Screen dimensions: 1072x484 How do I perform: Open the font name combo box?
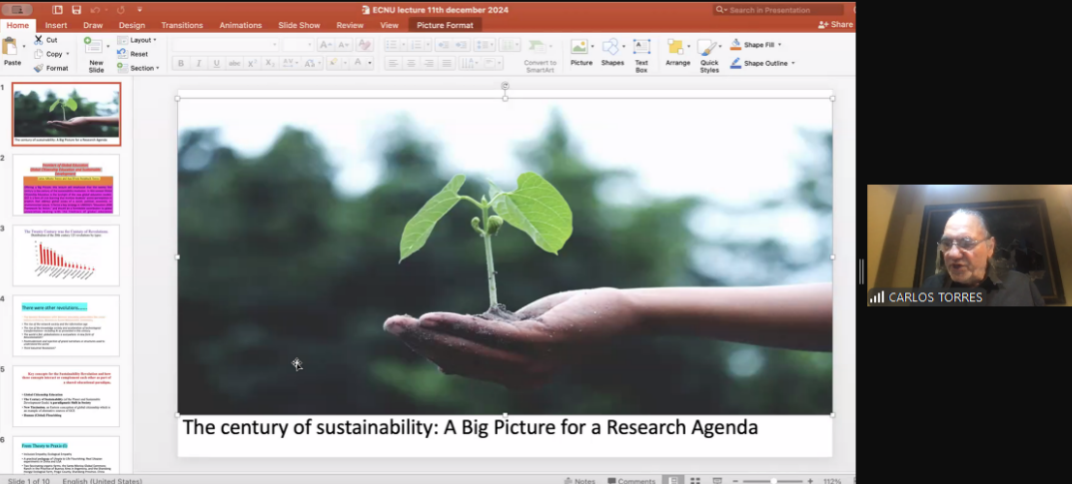pyautogui.click(x=226, y=45)
